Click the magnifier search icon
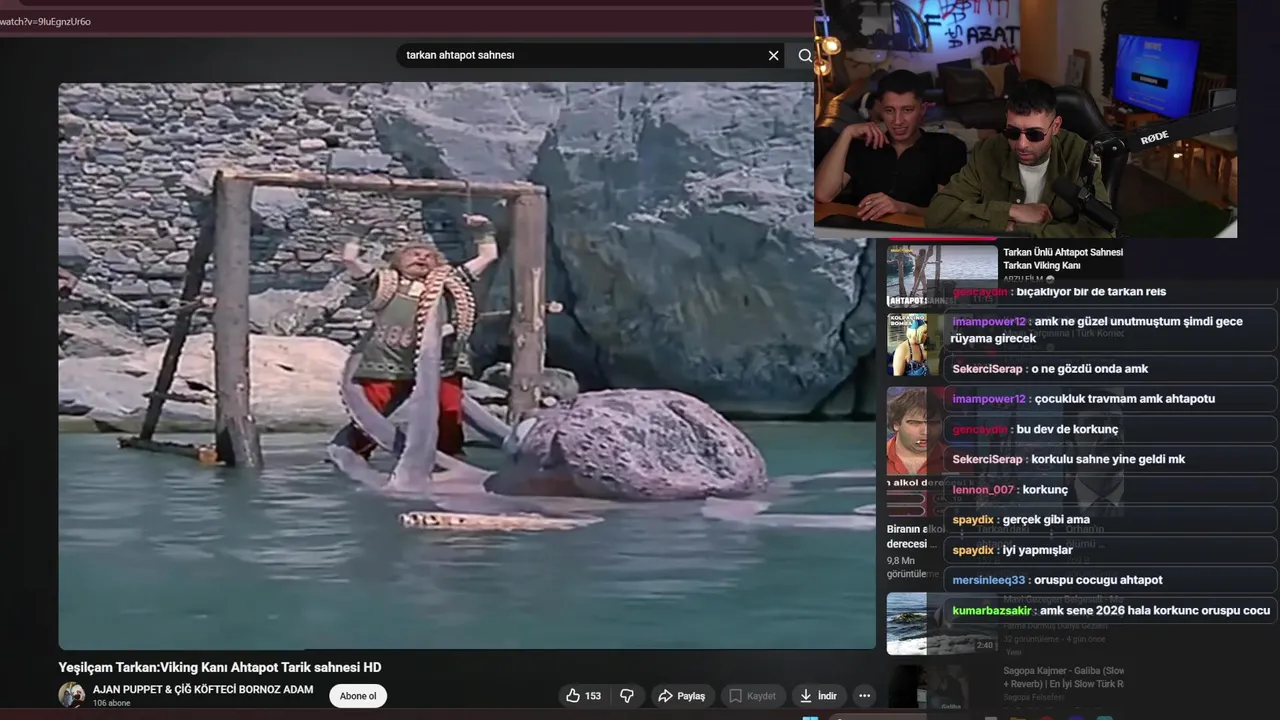The image size is (1280, 720). pyautogui.click(x=805, y=56)
